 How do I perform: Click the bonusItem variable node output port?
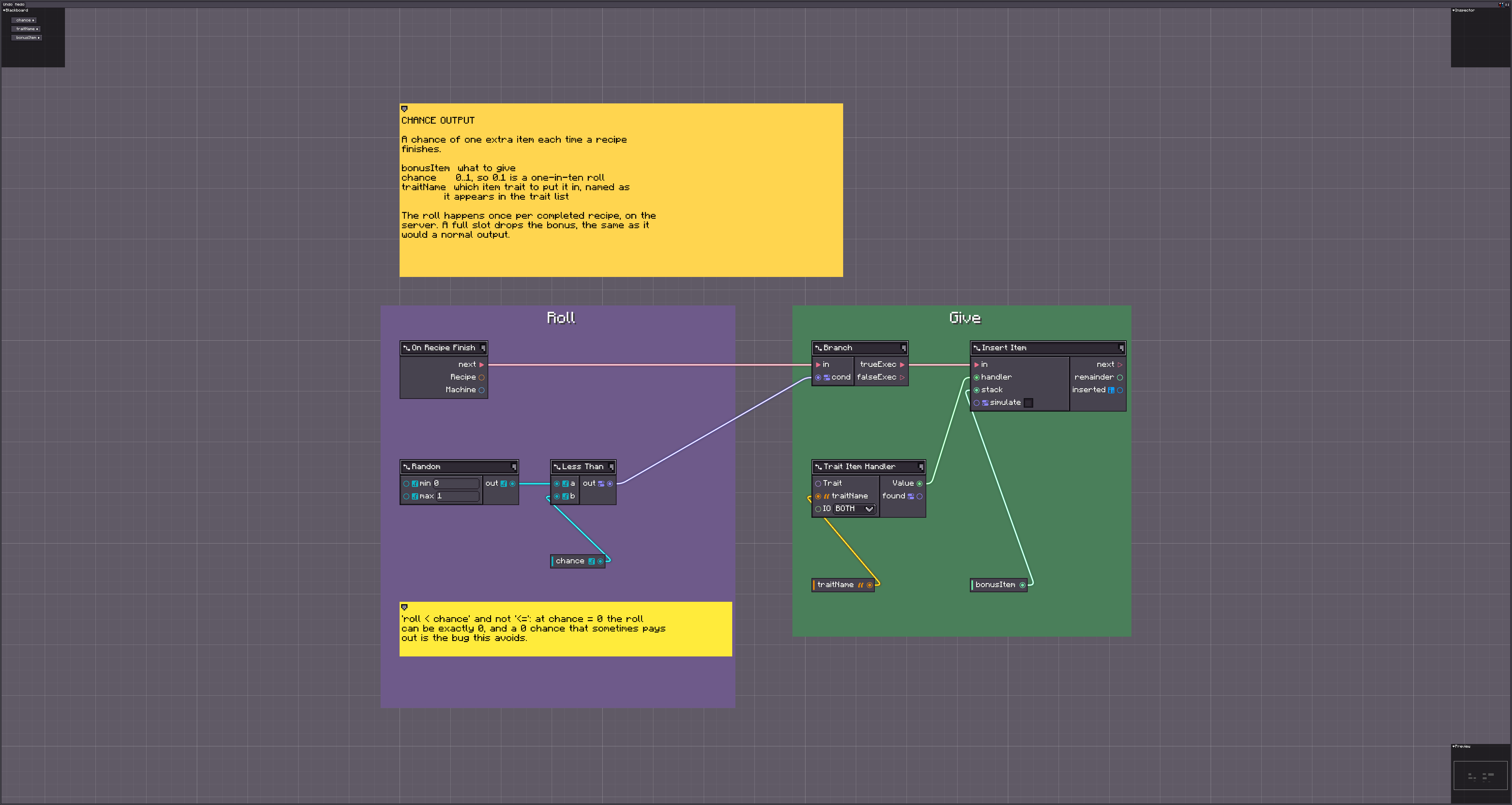coord(1023,585)
